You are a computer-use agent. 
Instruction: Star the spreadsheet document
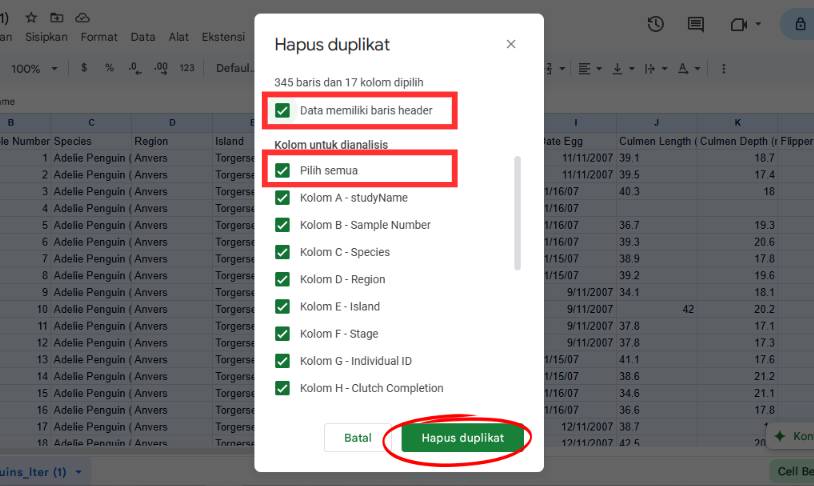coord(31,18)
